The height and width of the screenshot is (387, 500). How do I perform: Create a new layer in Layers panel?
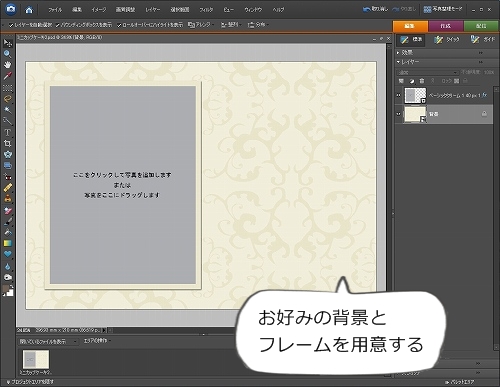point(401,81)
